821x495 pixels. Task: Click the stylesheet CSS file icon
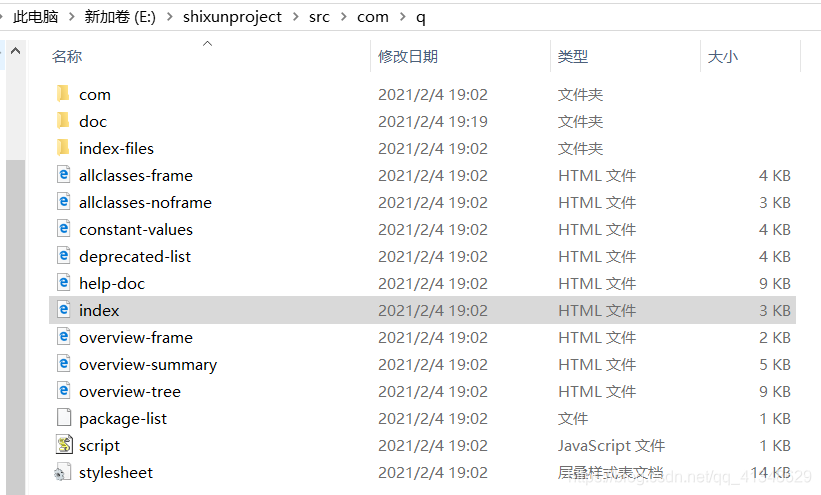pyautogui.click(x=62, y=472)
